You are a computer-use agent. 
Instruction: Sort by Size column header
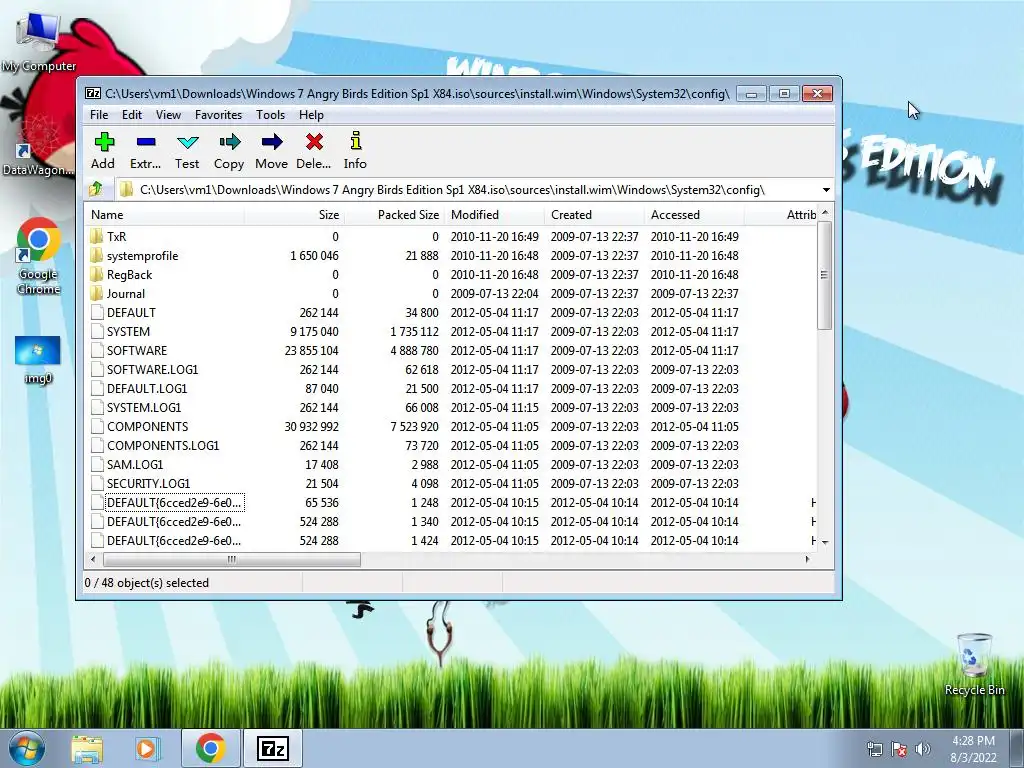(295, 215)
